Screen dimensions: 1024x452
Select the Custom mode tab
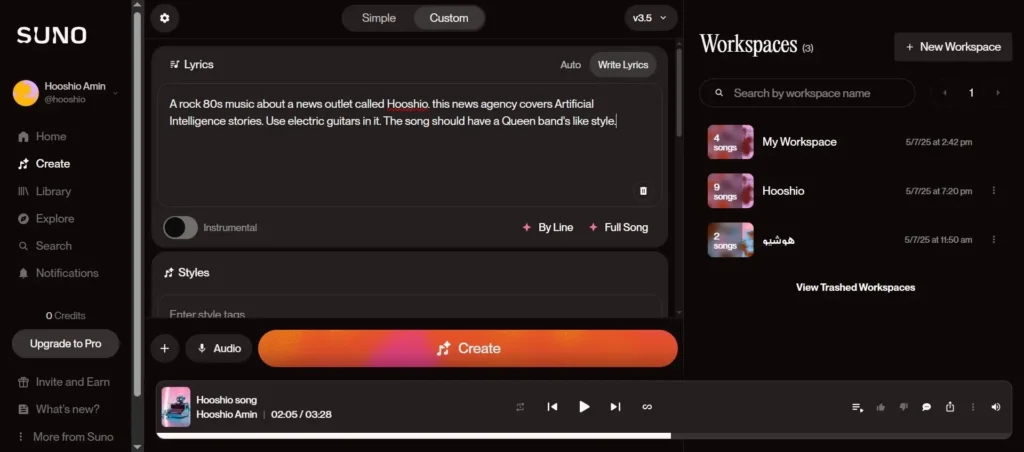[449, 18]
